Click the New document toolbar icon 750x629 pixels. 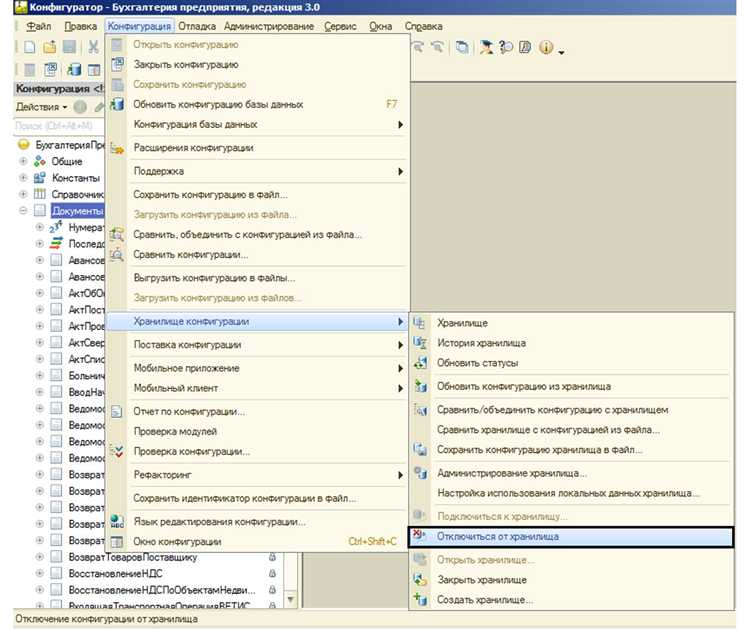(30, 47)
